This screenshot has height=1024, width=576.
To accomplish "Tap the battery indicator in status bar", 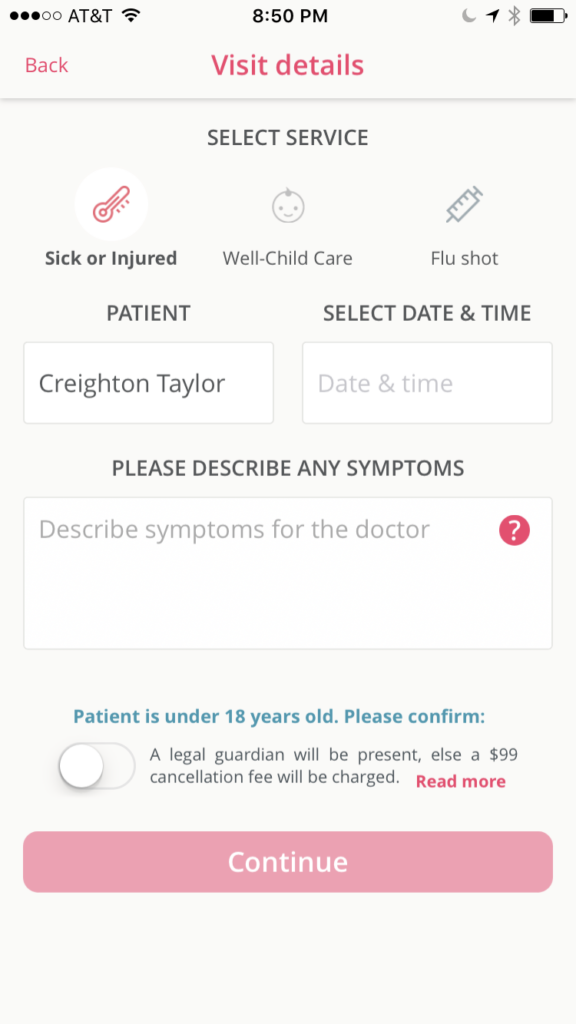I will [x=547, y=16].
